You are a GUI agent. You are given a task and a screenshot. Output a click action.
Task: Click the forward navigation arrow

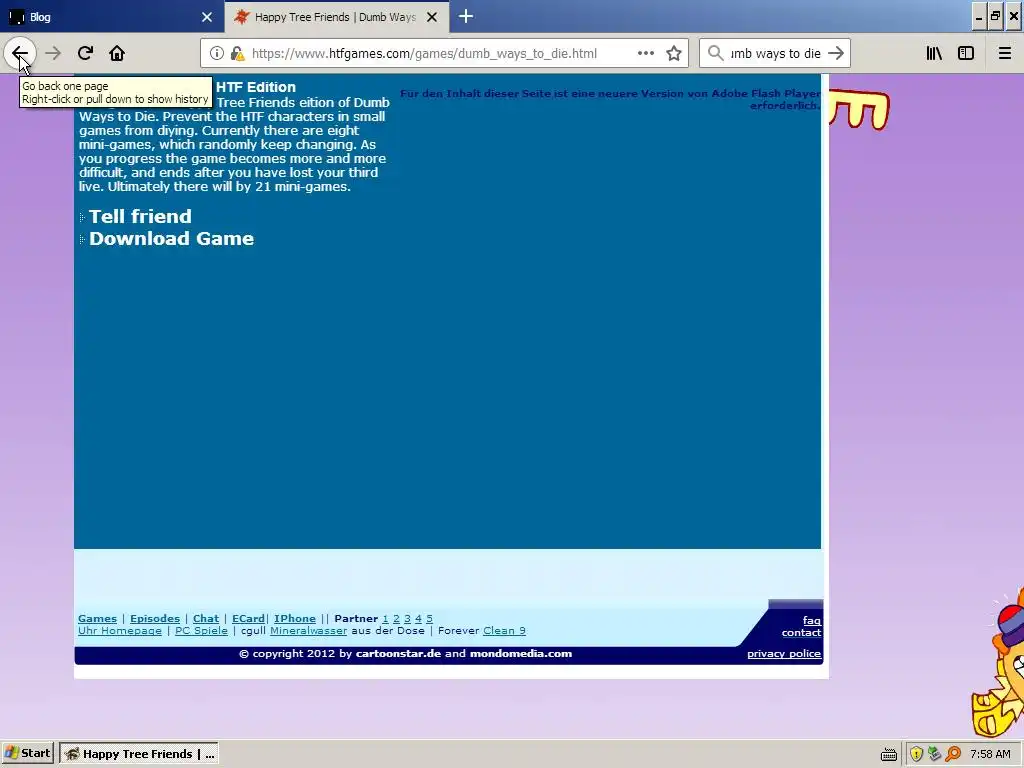tap(53, 53)
